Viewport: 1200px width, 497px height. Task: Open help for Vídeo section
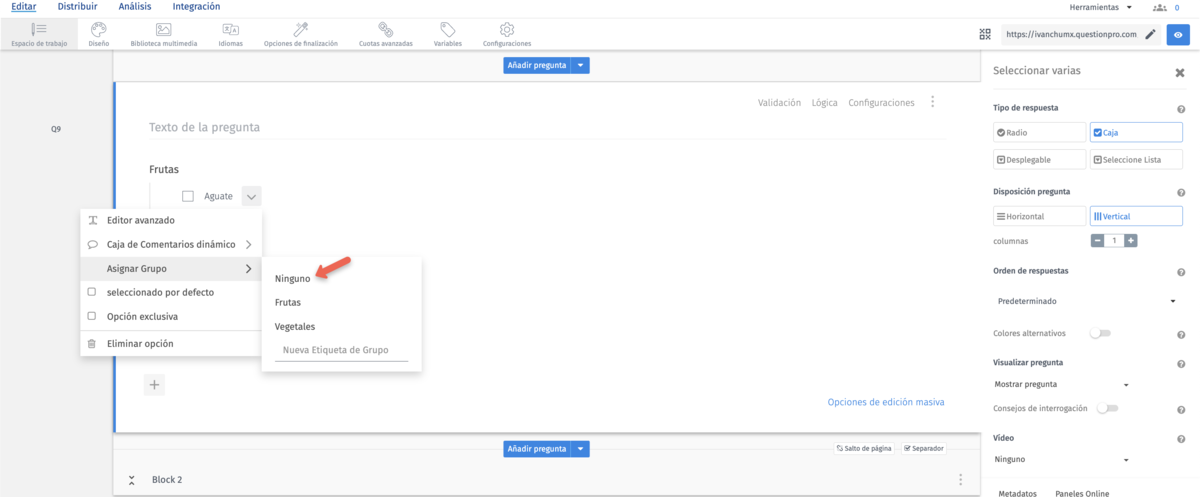pos(1181,439)
